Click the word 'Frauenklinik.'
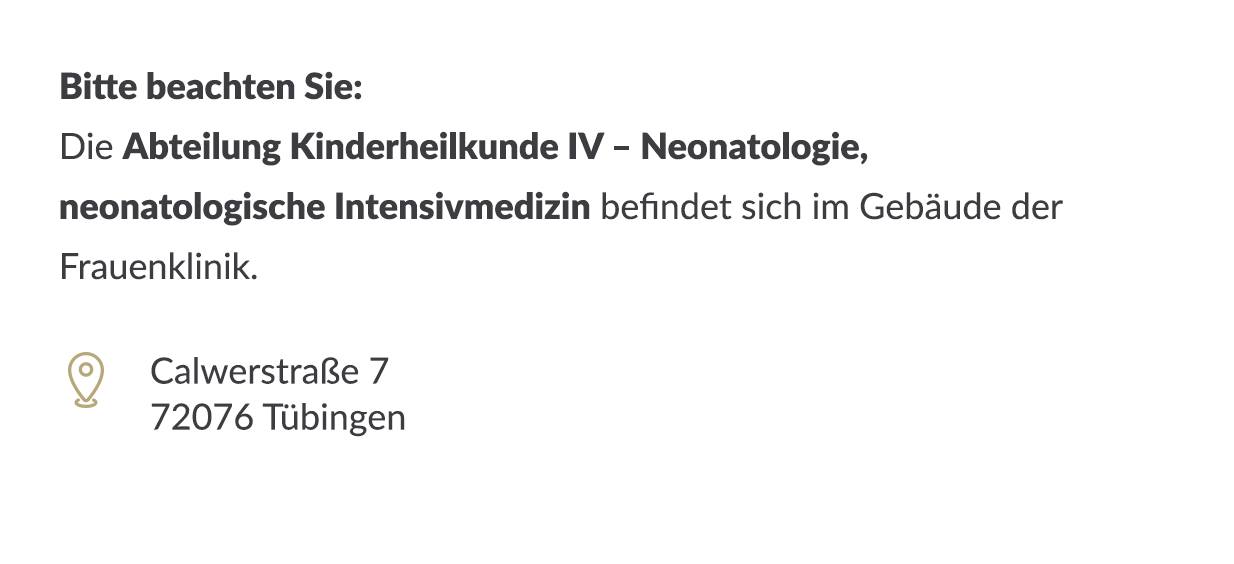This screenshot has width=1234, height=564. click(x=159, y=268)
